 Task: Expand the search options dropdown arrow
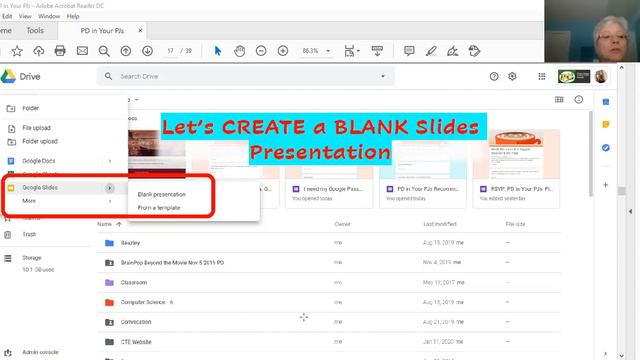tap(383, 76)
